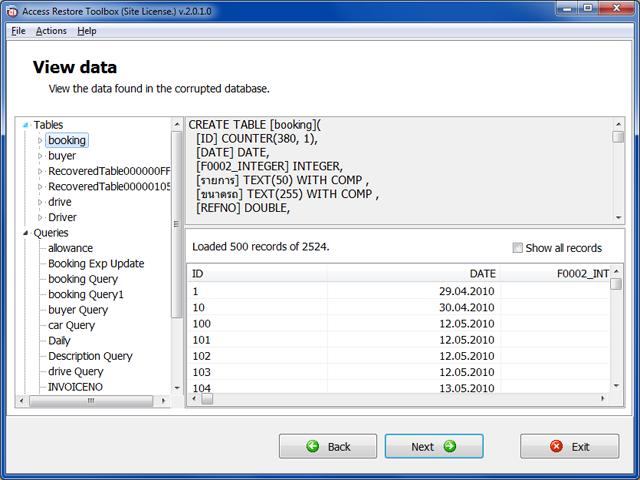Collapse the Tables tree group

coord(25,125)
